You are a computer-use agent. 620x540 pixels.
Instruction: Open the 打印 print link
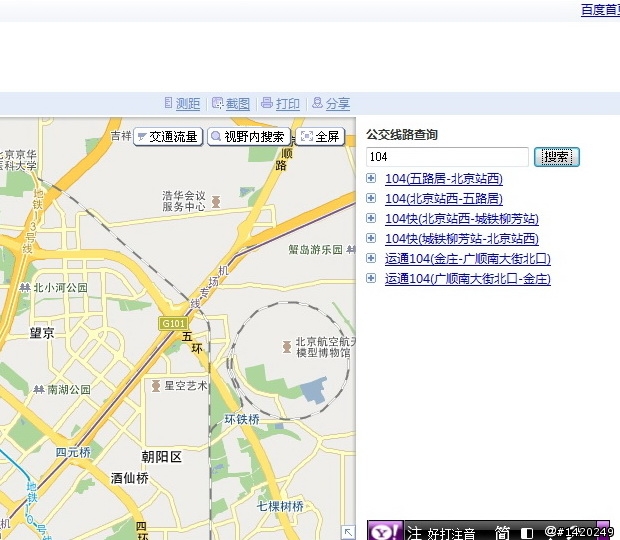pyautogui.click(x=288, y=104)
